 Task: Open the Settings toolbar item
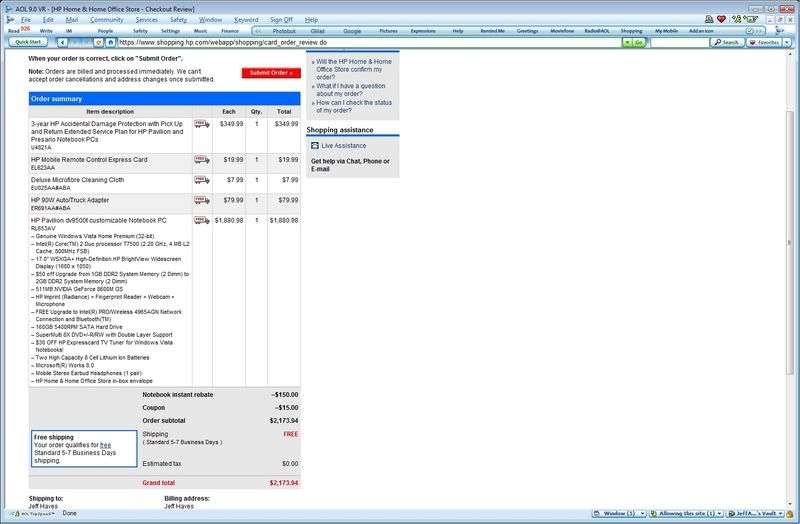pos(170,31)
